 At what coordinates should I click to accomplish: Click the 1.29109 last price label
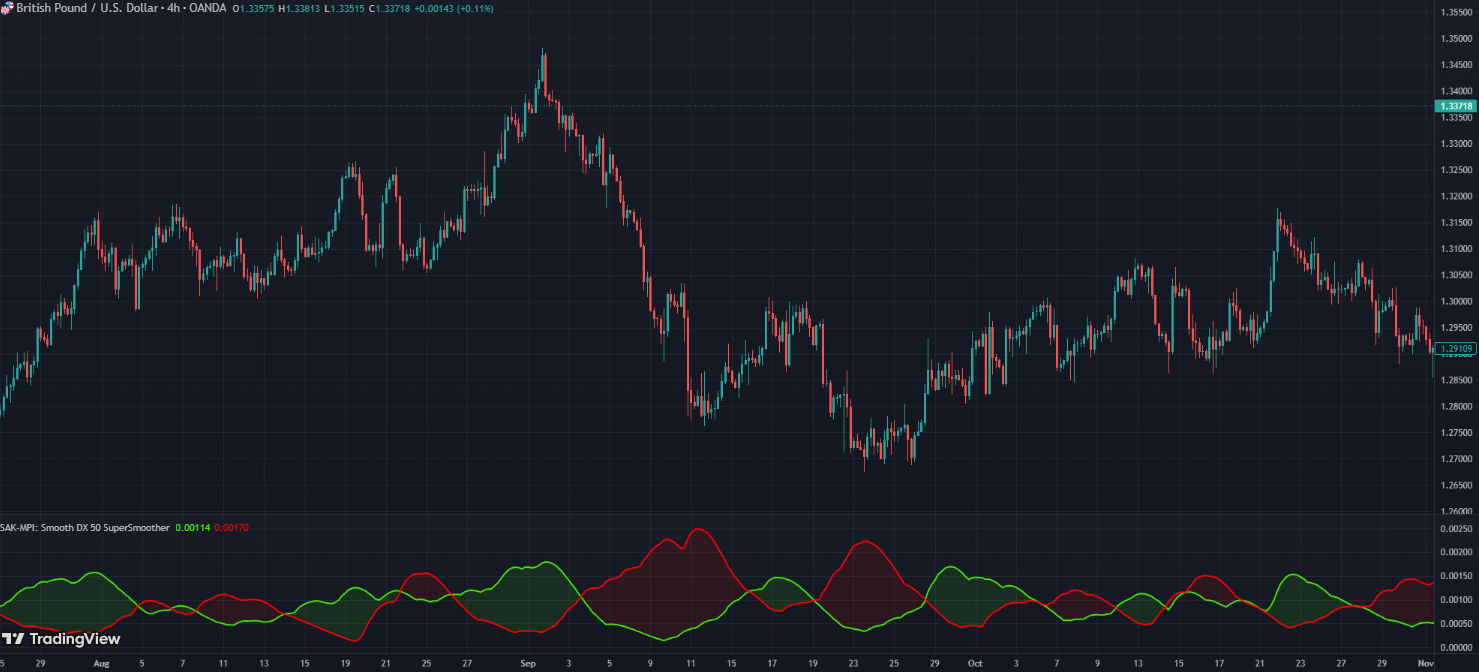coord(1455,348)
